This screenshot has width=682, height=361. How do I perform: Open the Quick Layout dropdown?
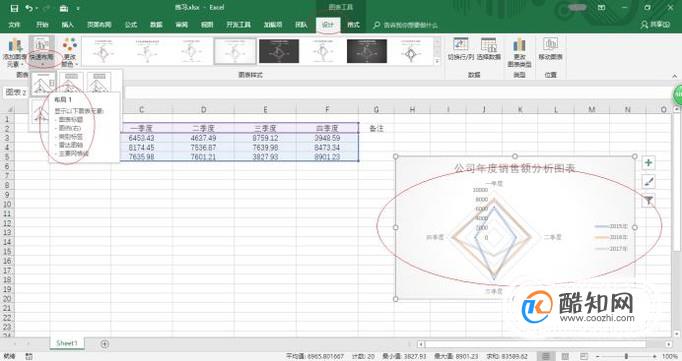[x=41, y=52]
